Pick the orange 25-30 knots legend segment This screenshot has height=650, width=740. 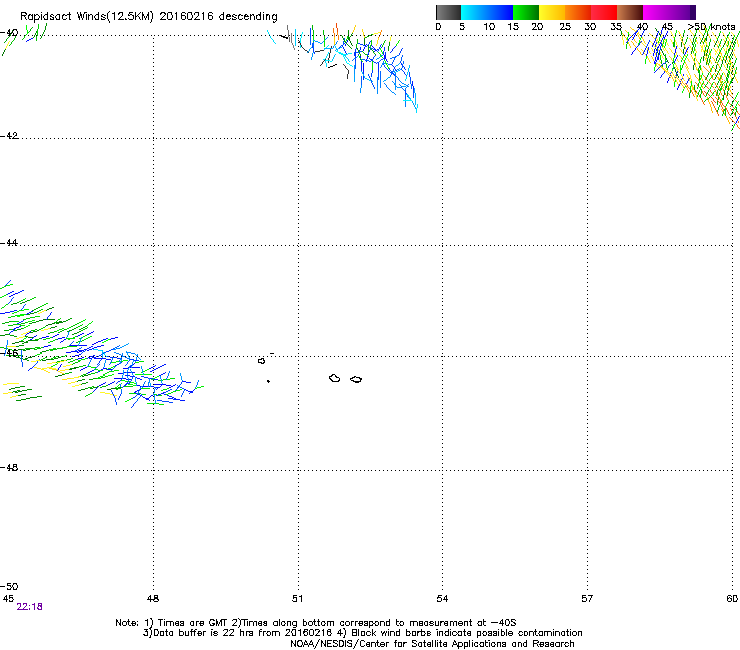578,12
